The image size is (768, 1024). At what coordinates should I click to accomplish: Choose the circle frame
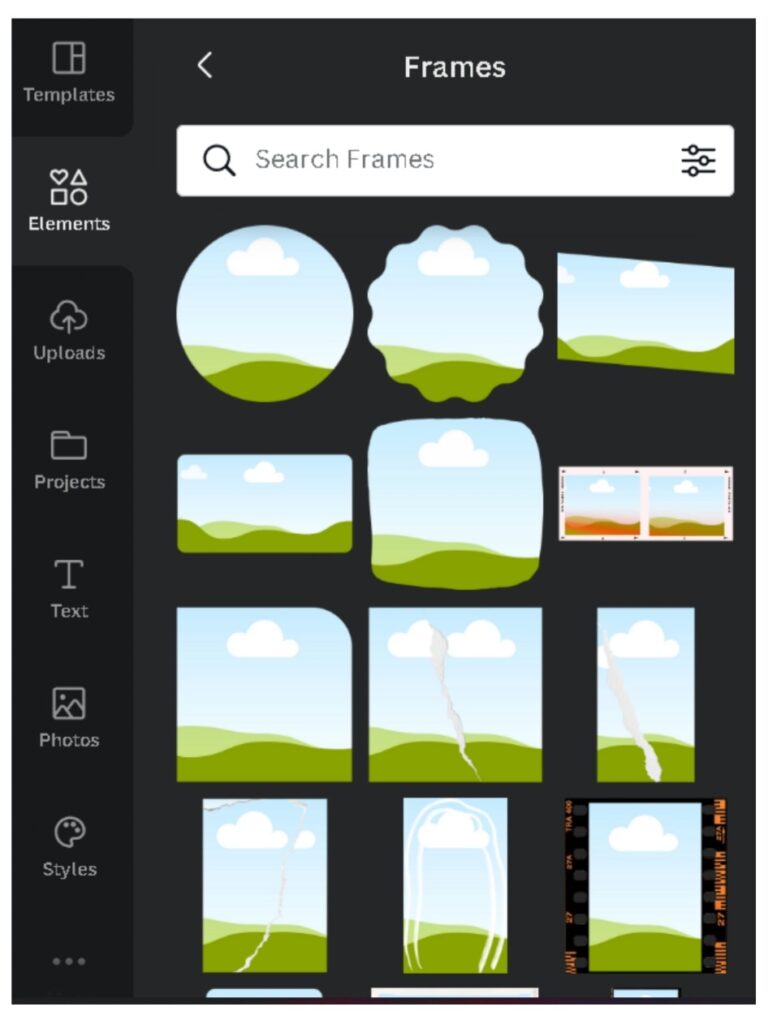click(x=264, y=313)
